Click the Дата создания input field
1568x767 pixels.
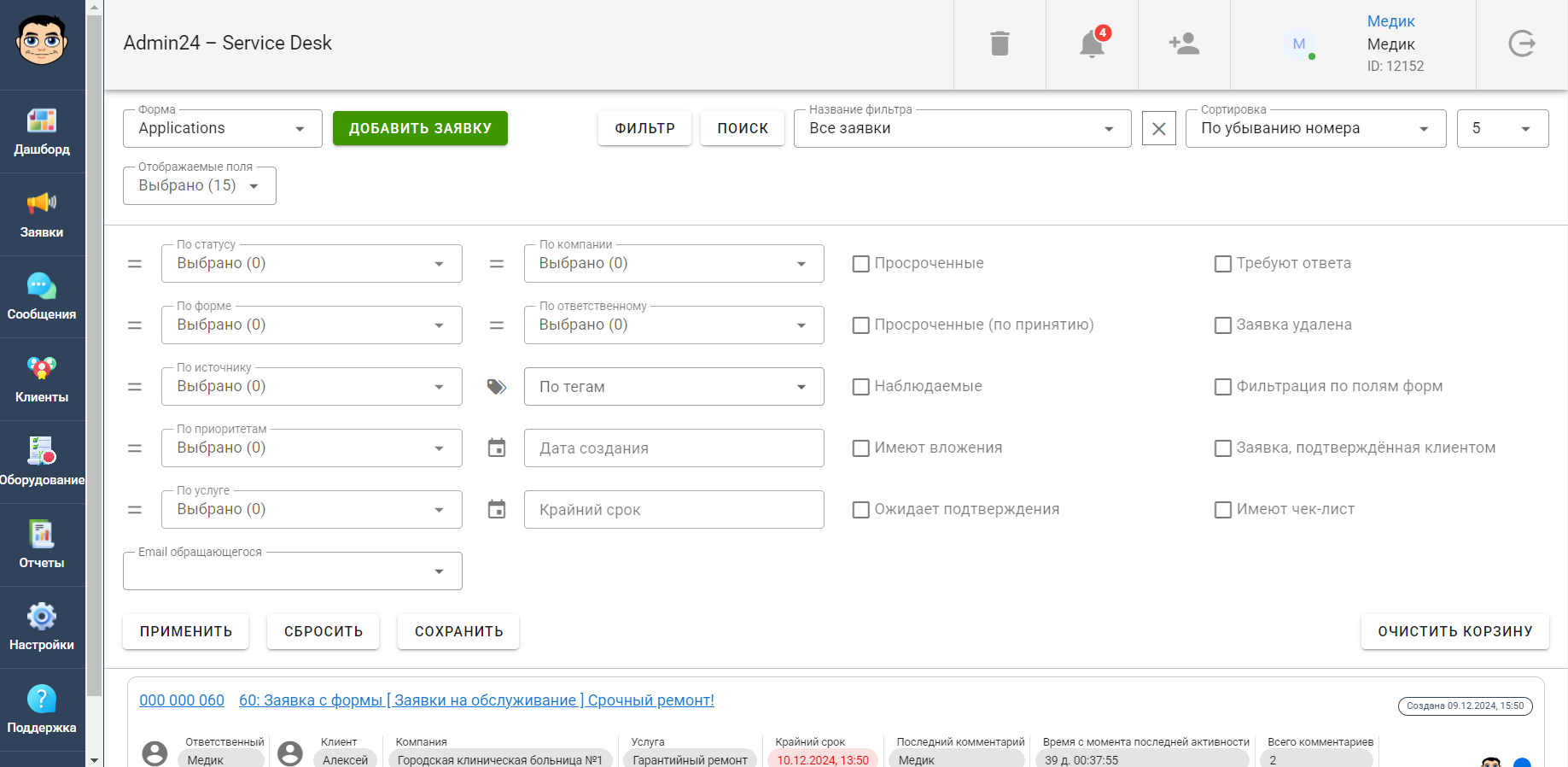tap(673, 448)
